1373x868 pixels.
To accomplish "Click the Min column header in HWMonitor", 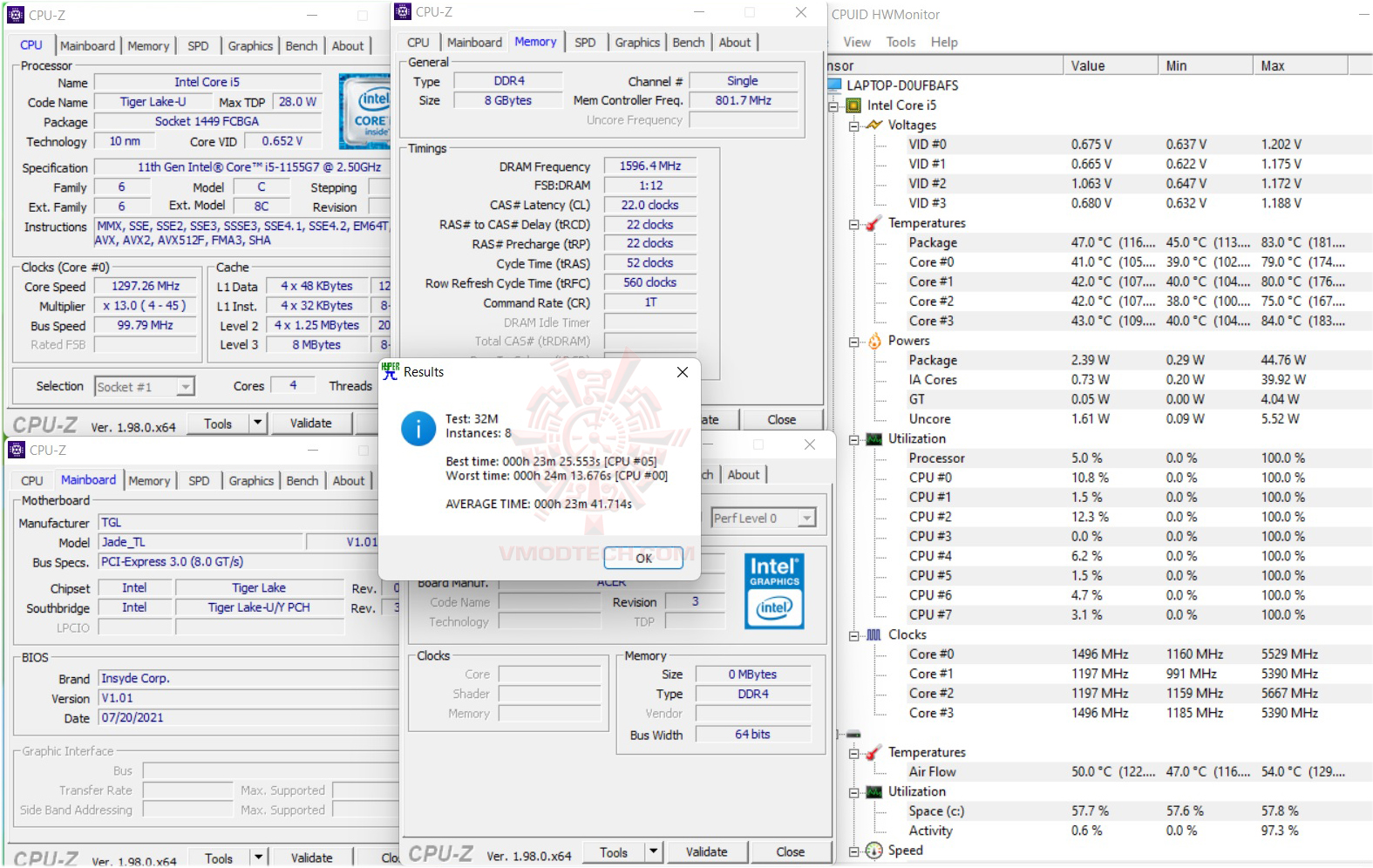I will pos(1206,66).
